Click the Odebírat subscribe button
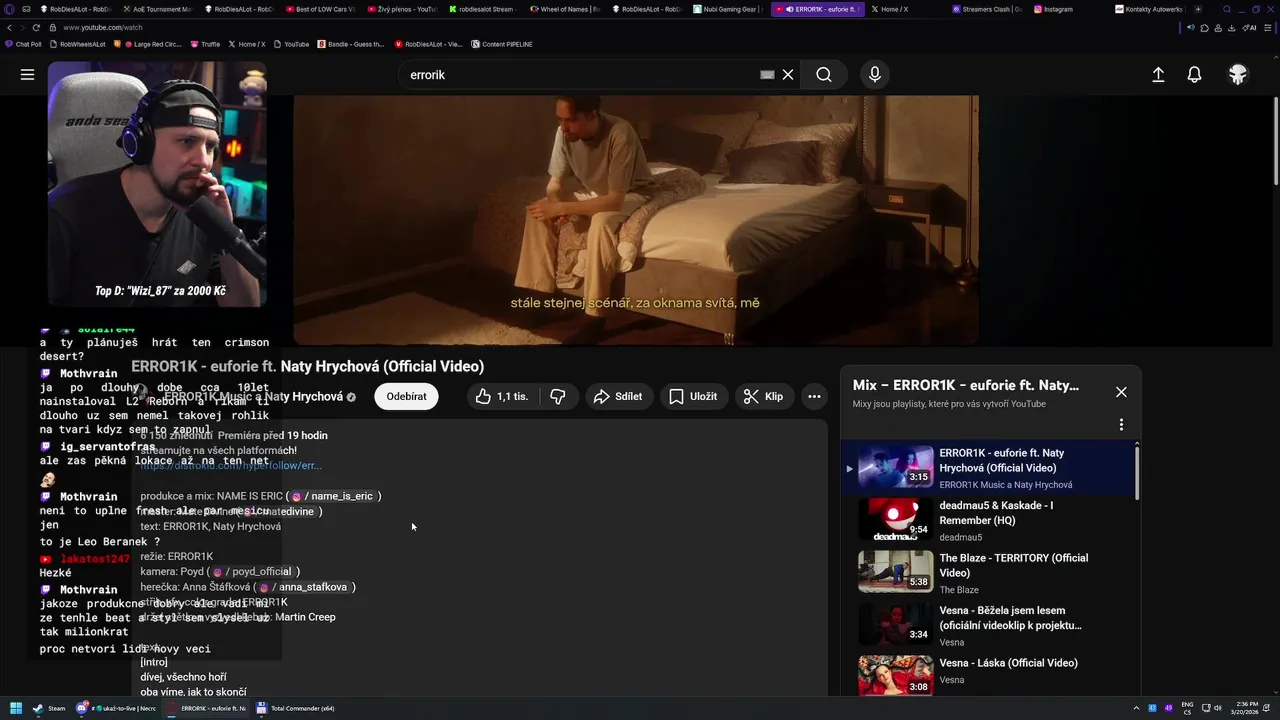 click(406, 397)
